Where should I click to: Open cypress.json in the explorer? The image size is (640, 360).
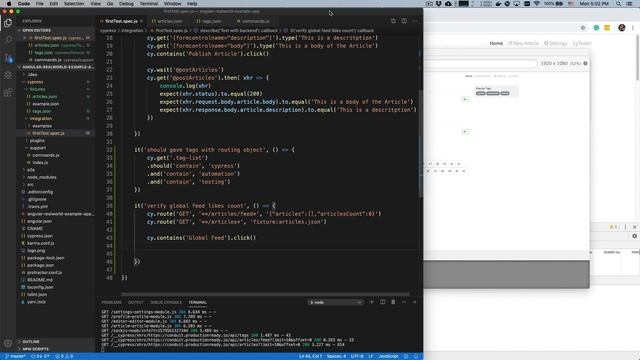(x=40, y=236)
